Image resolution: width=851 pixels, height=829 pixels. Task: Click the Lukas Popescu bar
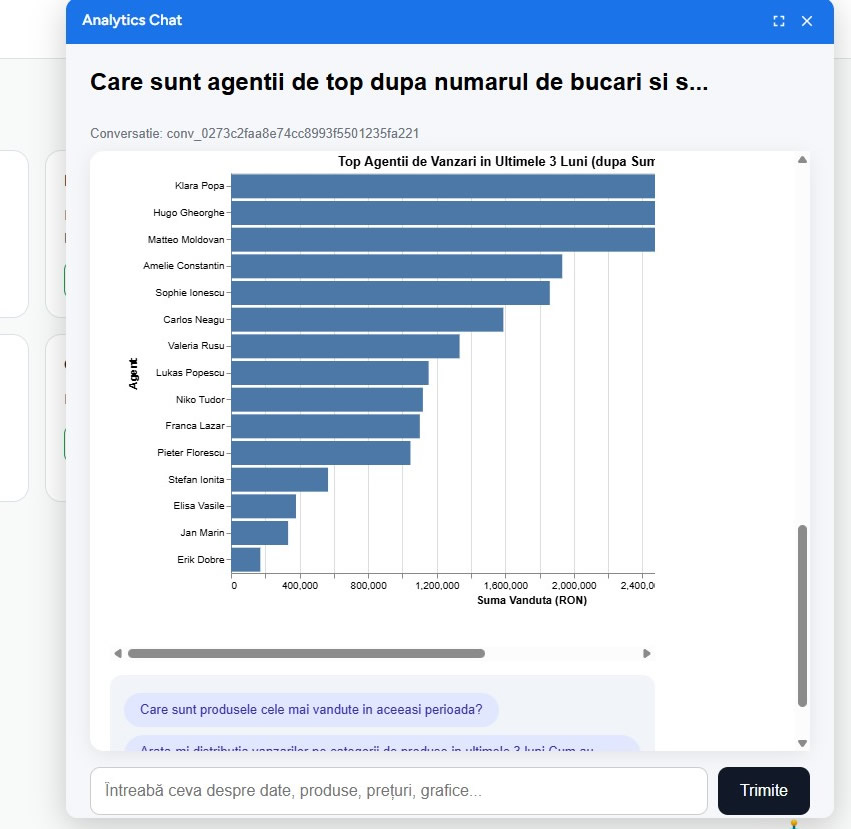pyautogui.click(x=330, y=373)
